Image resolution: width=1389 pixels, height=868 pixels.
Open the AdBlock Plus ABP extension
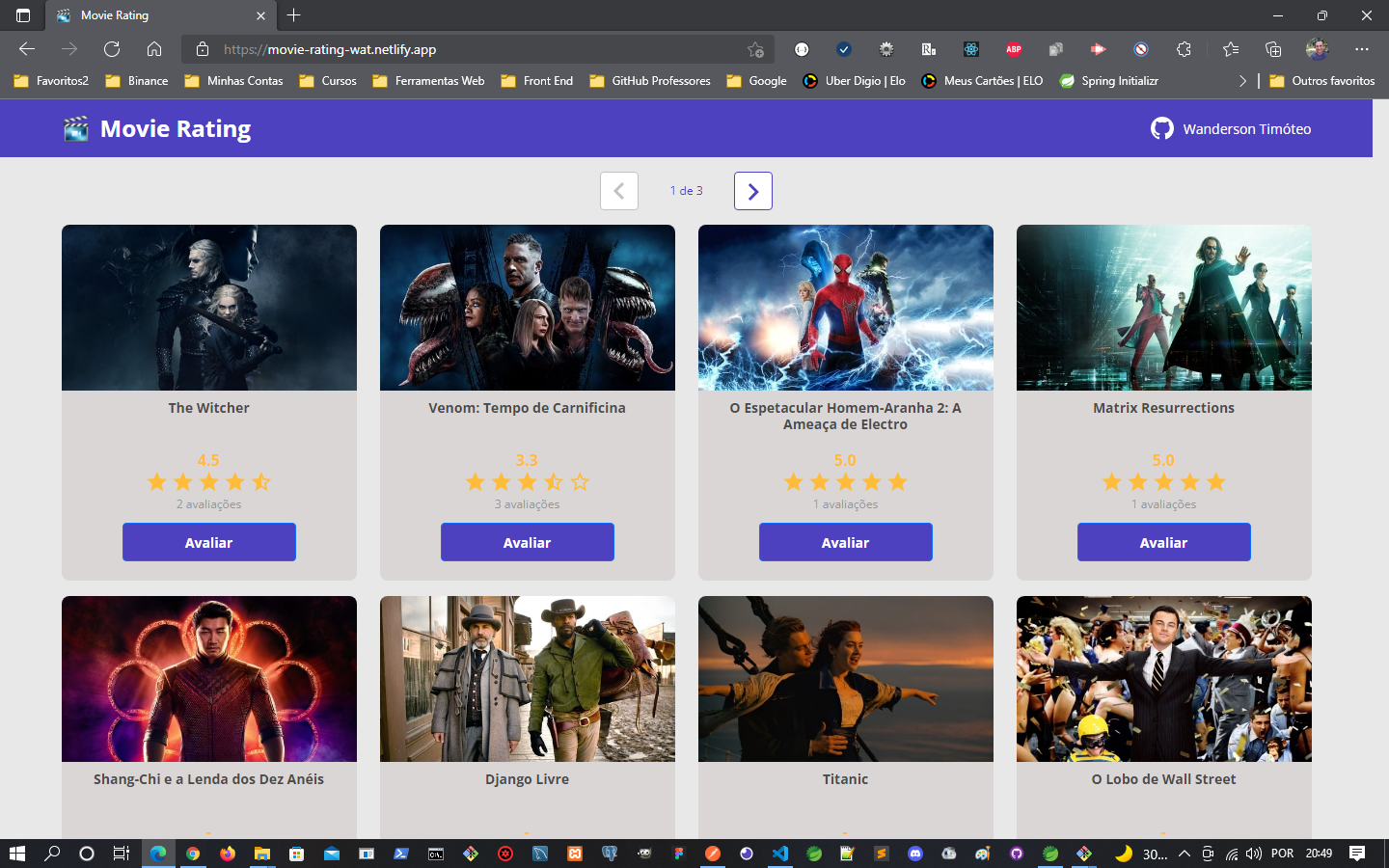(1014, 49)
